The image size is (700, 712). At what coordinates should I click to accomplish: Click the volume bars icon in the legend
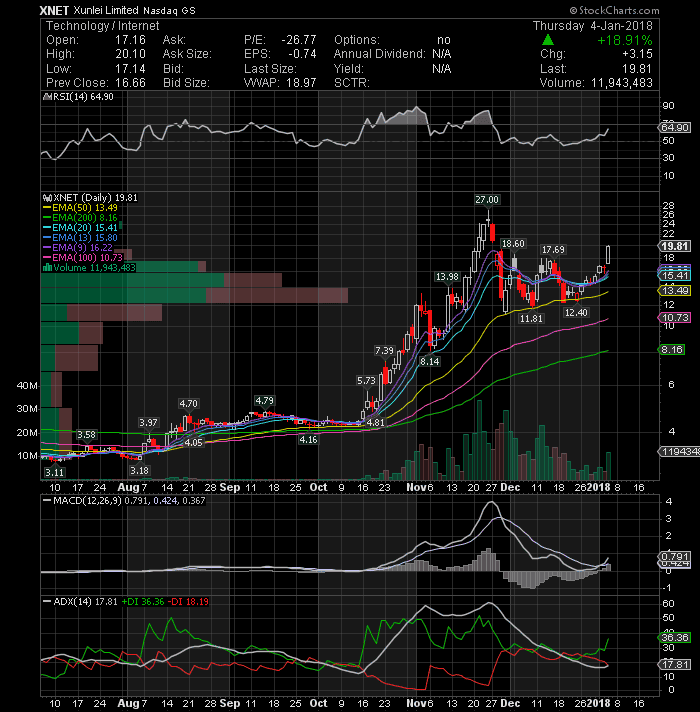(x=47, y=267)
